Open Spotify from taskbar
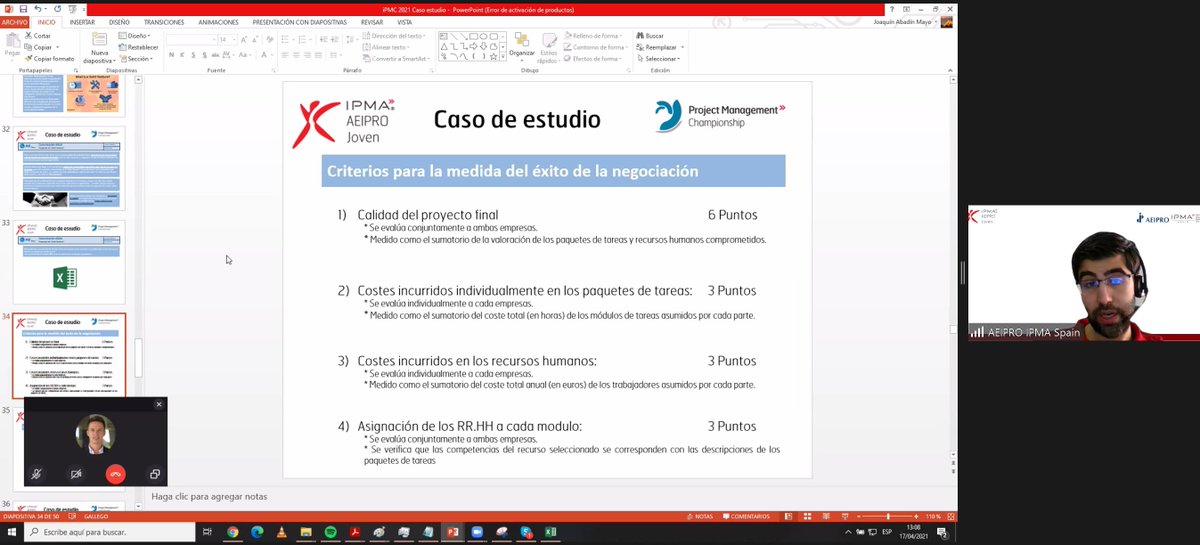The image size is (1200, 545). click(x=330, y=532)
